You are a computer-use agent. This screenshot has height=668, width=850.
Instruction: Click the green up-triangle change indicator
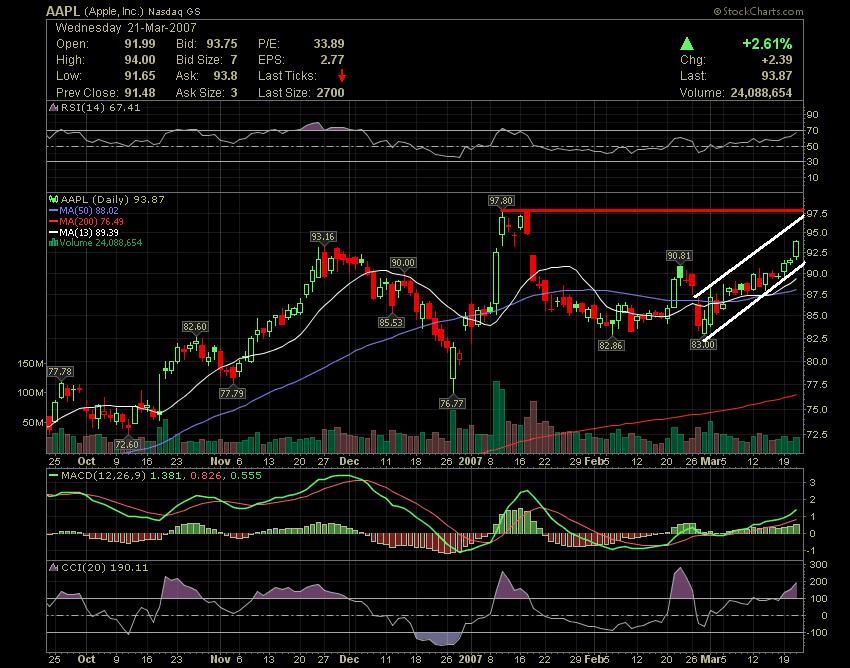coord(687,43)
